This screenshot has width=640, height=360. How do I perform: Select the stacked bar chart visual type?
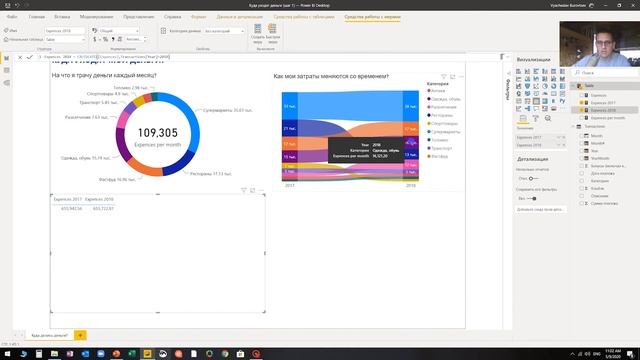[x=518, y=71]
